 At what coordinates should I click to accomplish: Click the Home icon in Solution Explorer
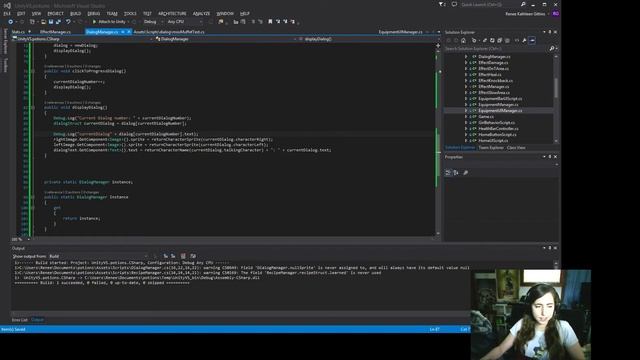click(x=463, y=40)
